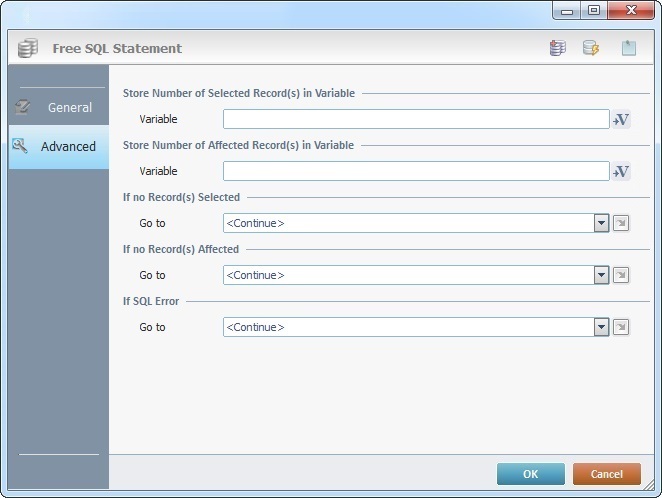
Task: Click jump arrow beside No Records Affected
Action: pyautogui.click(x=621, y=275)
